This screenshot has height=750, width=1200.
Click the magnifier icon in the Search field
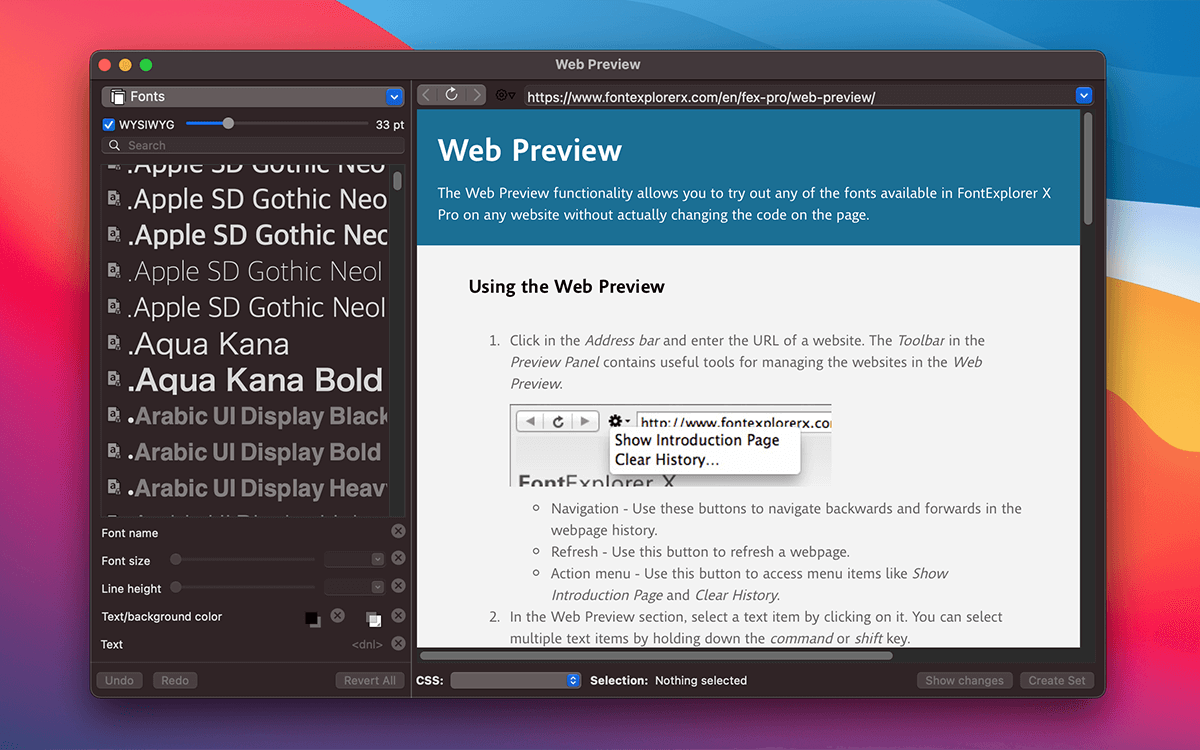click(116, 146)
